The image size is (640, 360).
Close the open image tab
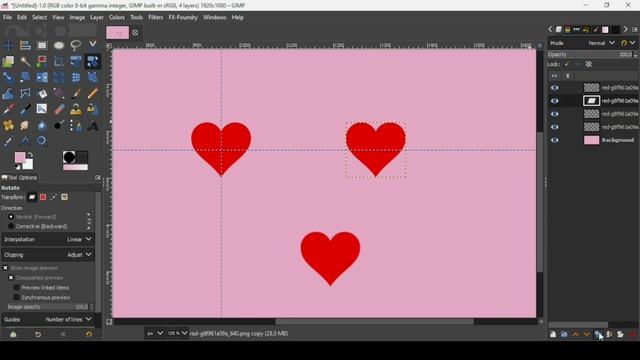tap(135, 33)
